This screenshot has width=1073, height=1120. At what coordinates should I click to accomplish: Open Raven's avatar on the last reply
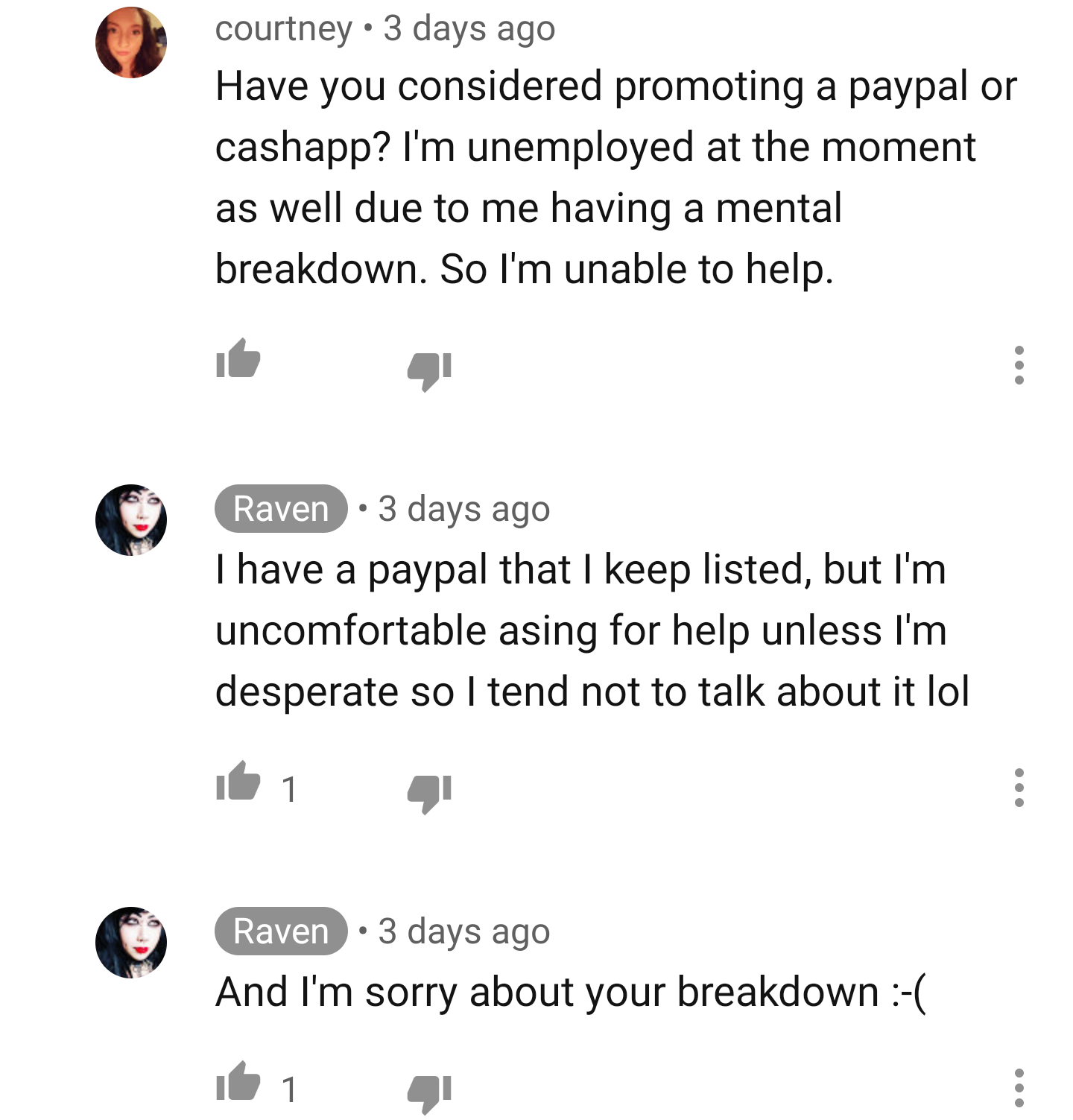coord(131,943)
